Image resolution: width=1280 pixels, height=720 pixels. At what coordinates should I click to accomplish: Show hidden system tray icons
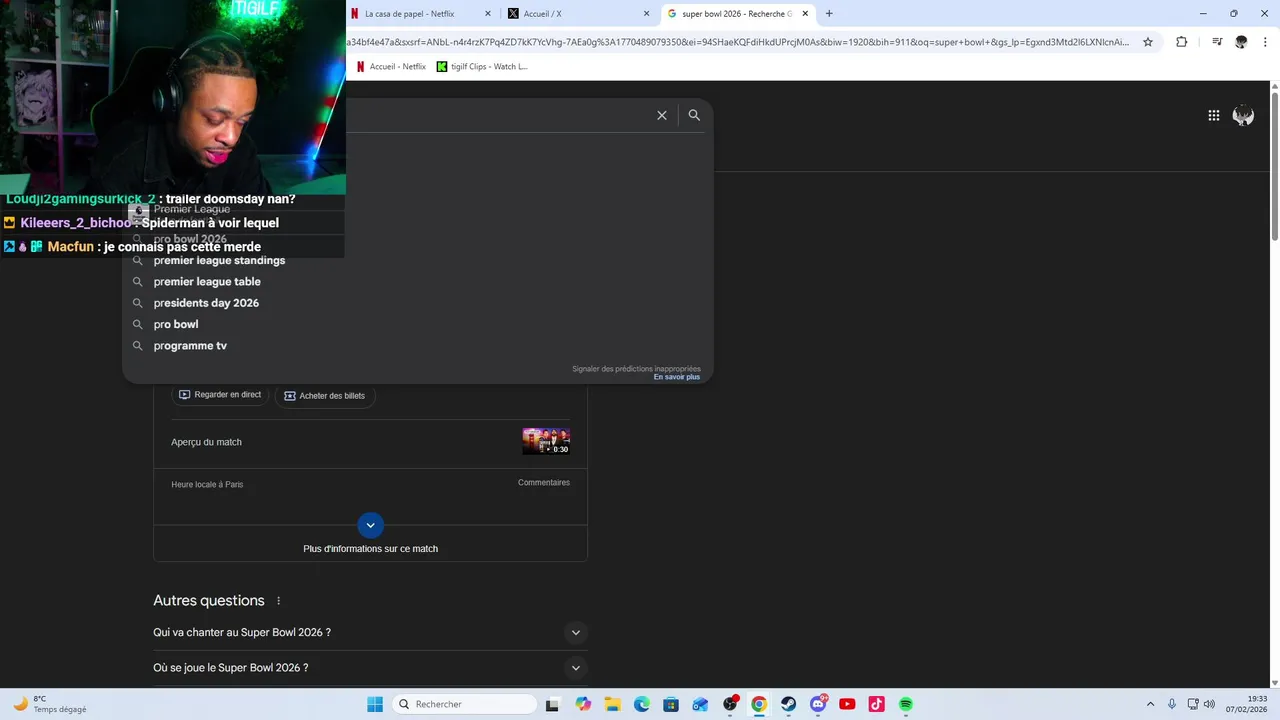(x=1150, y=704)
